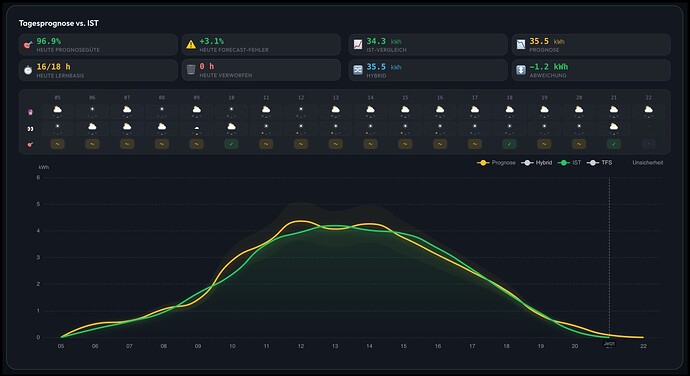Toggle the Unsicherheit band in chart legend
Viewport: 690px width, 376px height.
coord(648,163)
